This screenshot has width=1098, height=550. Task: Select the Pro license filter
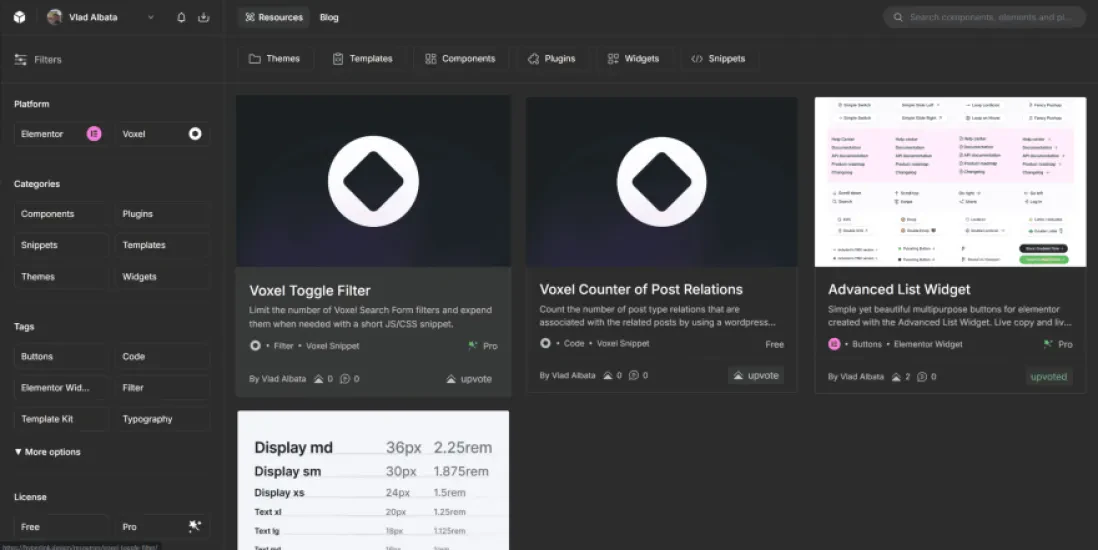[162, 527]
